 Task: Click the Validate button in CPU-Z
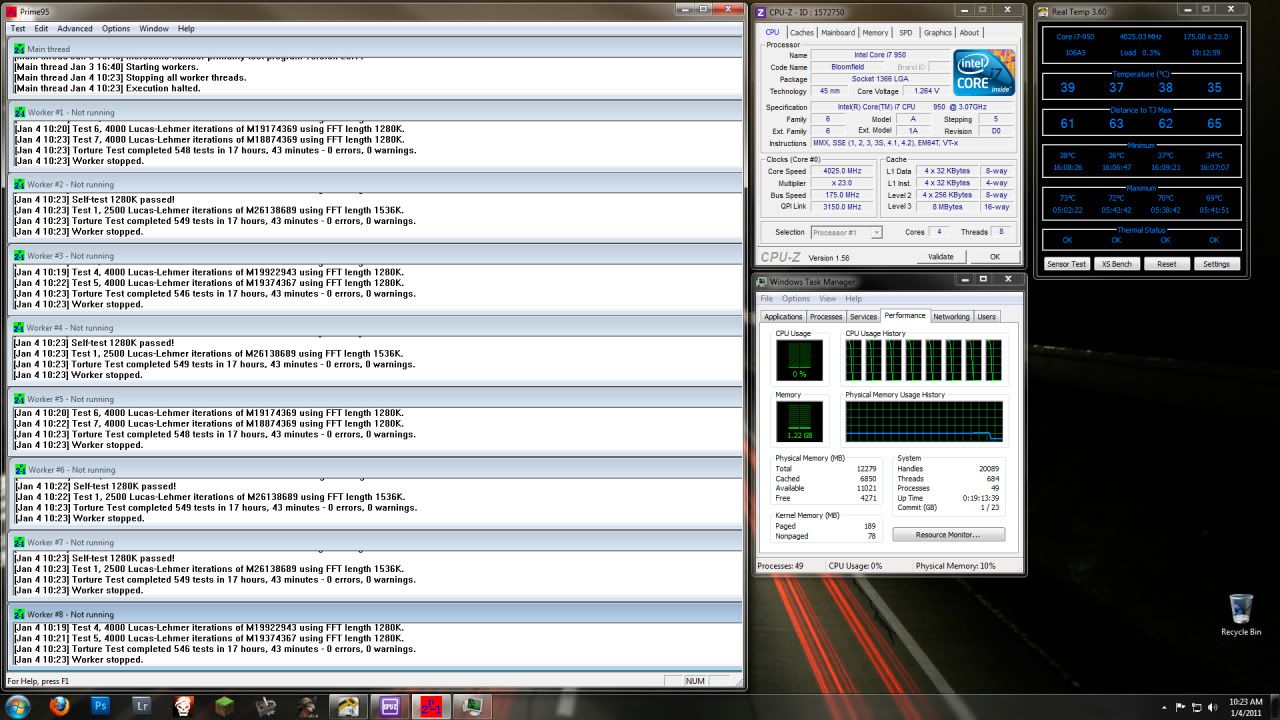tap(940, 256)
